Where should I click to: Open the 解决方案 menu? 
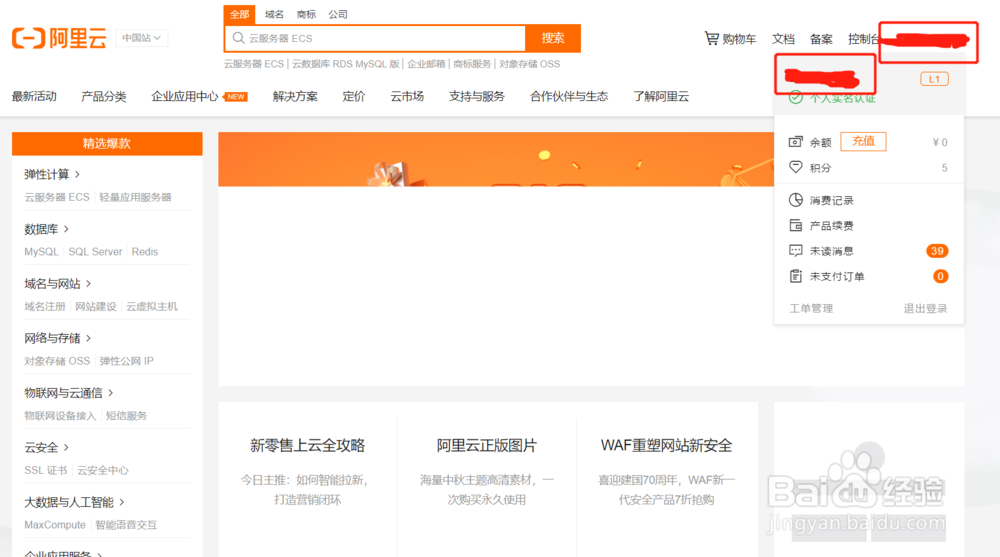295,96
